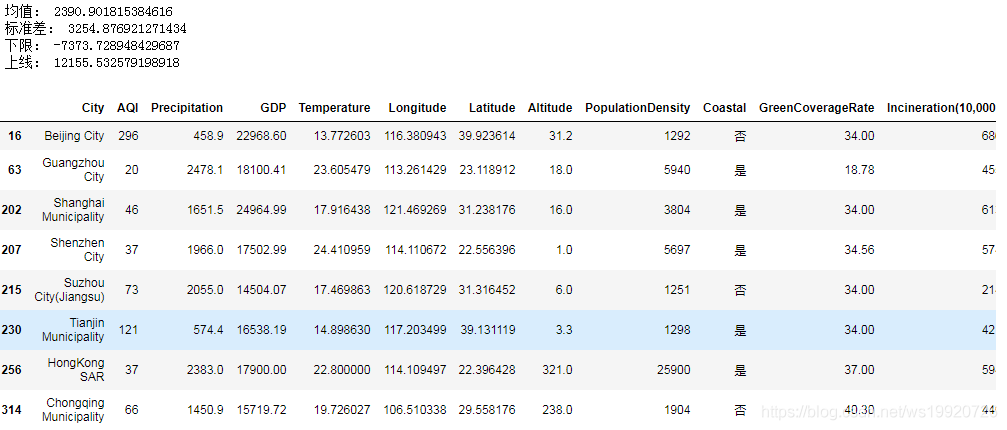
Task: Click latitude value 39.131119
Action: [x=487, y=330]
